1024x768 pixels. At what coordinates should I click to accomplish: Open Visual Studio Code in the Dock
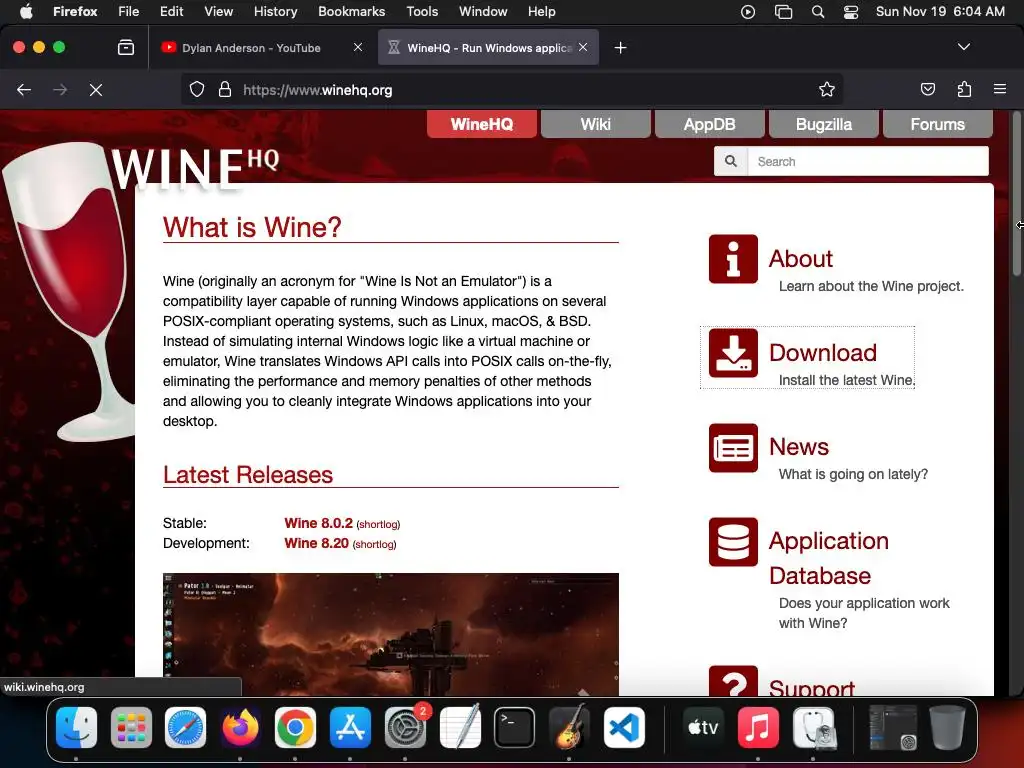pyautogui.click(x=624, y=728)
